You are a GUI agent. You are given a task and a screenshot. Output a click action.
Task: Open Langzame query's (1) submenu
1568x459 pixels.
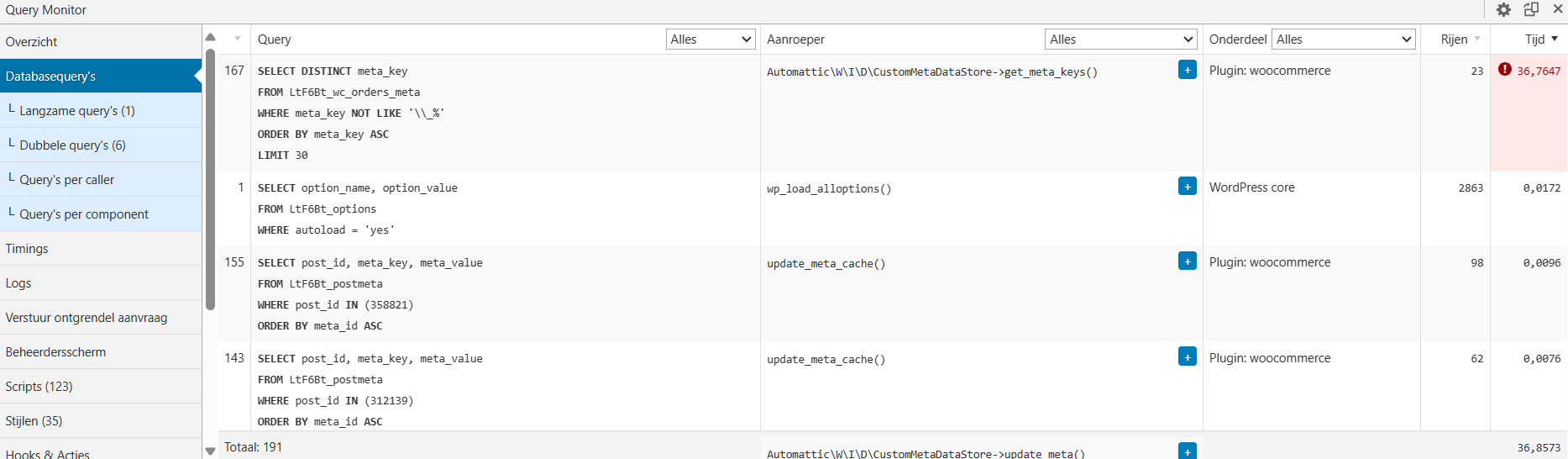(76, 111)
